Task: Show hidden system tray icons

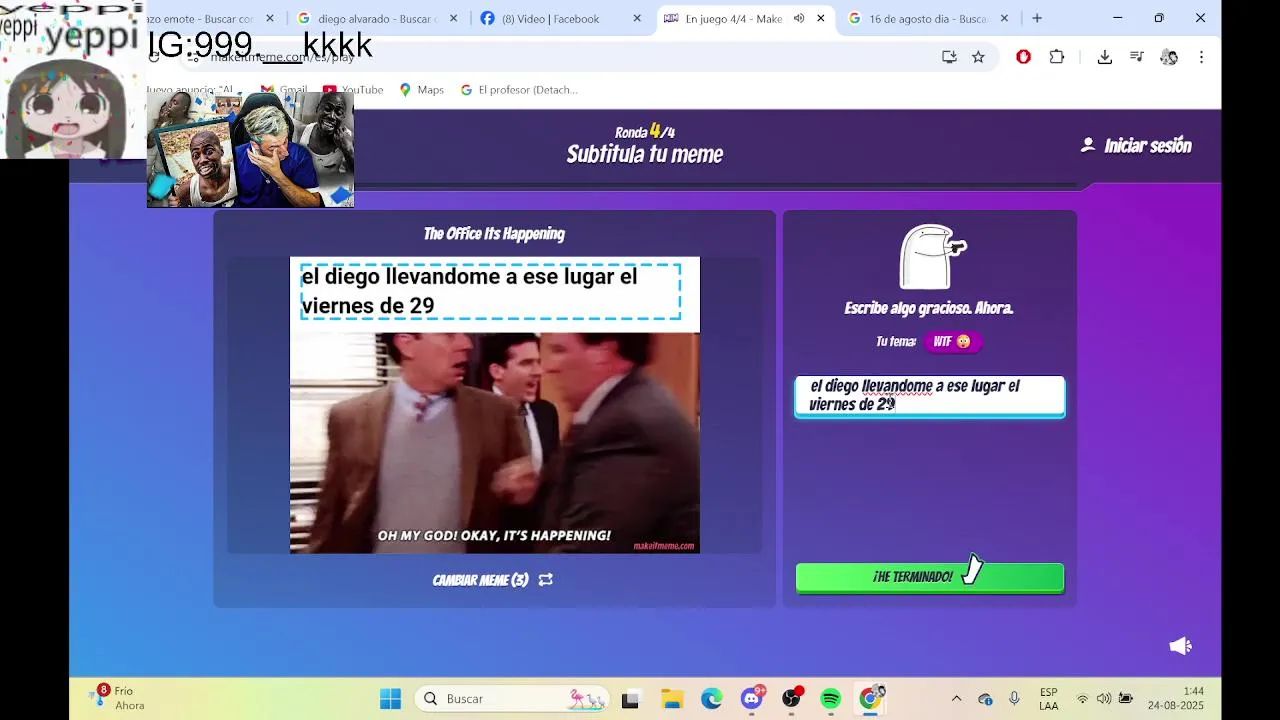Action: click(956, 699)
